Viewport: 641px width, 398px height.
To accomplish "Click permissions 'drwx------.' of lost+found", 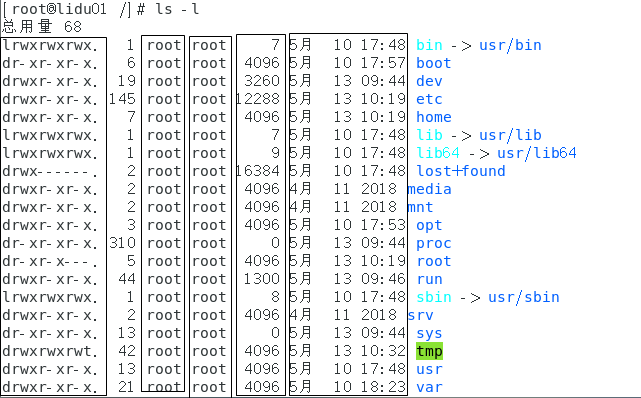I will click(50, 171).
